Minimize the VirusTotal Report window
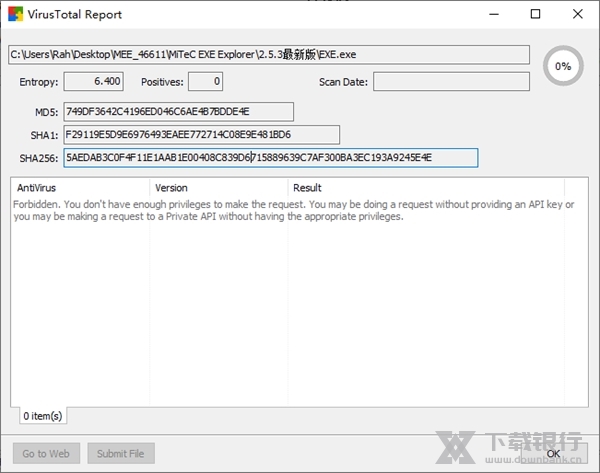 point(491,14)
